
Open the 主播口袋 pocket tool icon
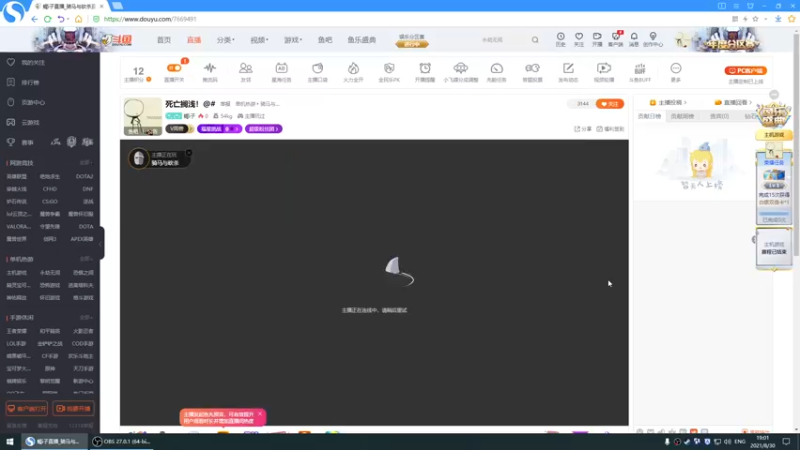pos(317,72)
